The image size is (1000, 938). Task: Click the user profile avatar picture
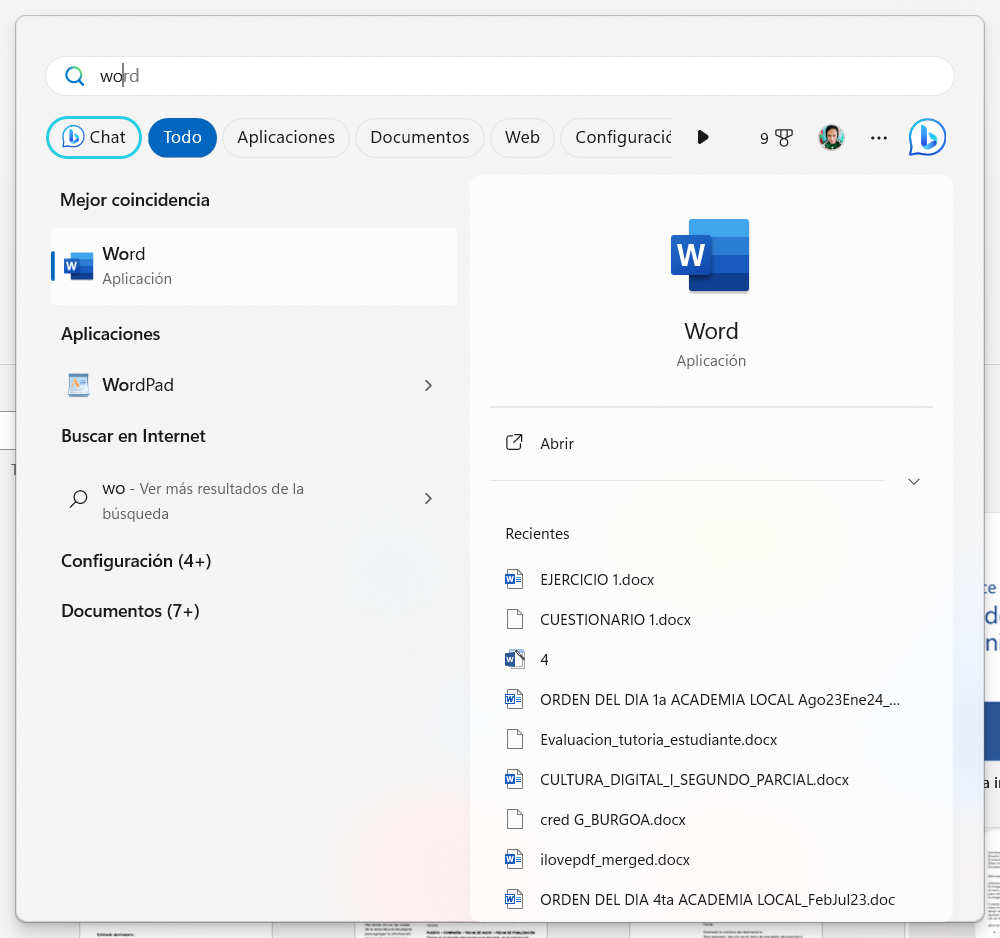tap(831, 137)
